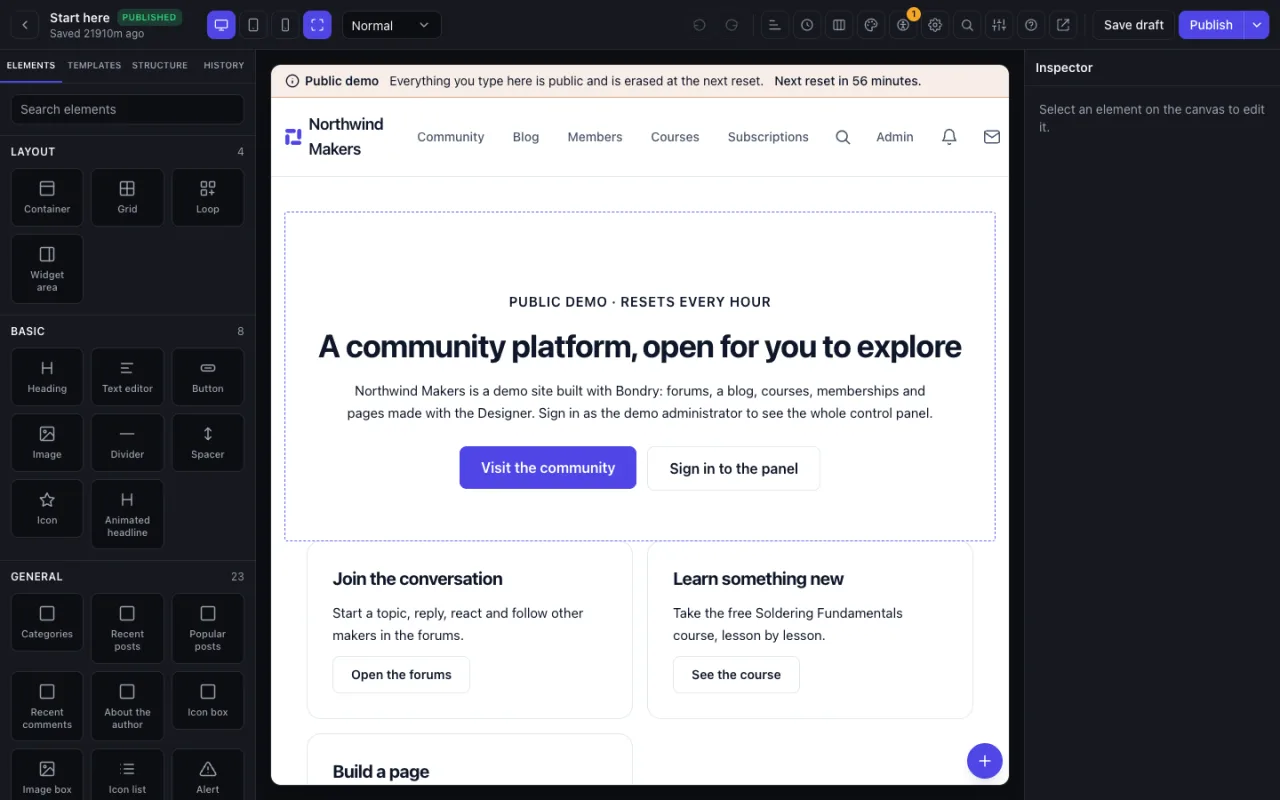Click the notification bell on the site header

point(949,137)
